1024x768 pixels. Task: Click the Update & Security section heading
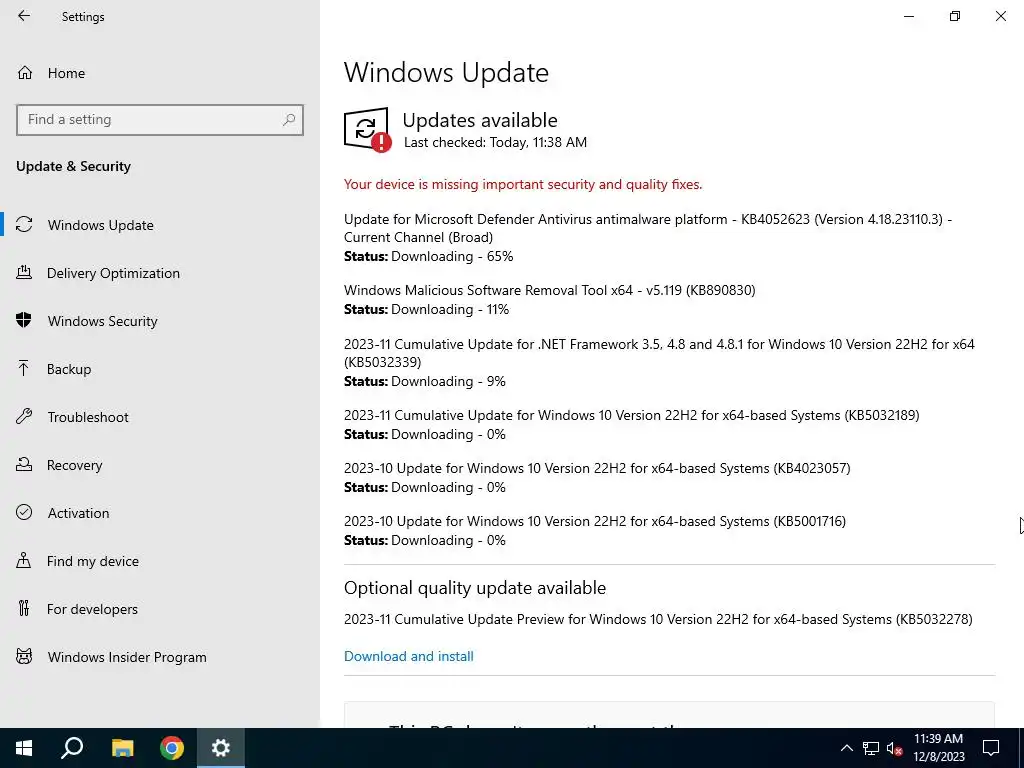coord(73,167)
